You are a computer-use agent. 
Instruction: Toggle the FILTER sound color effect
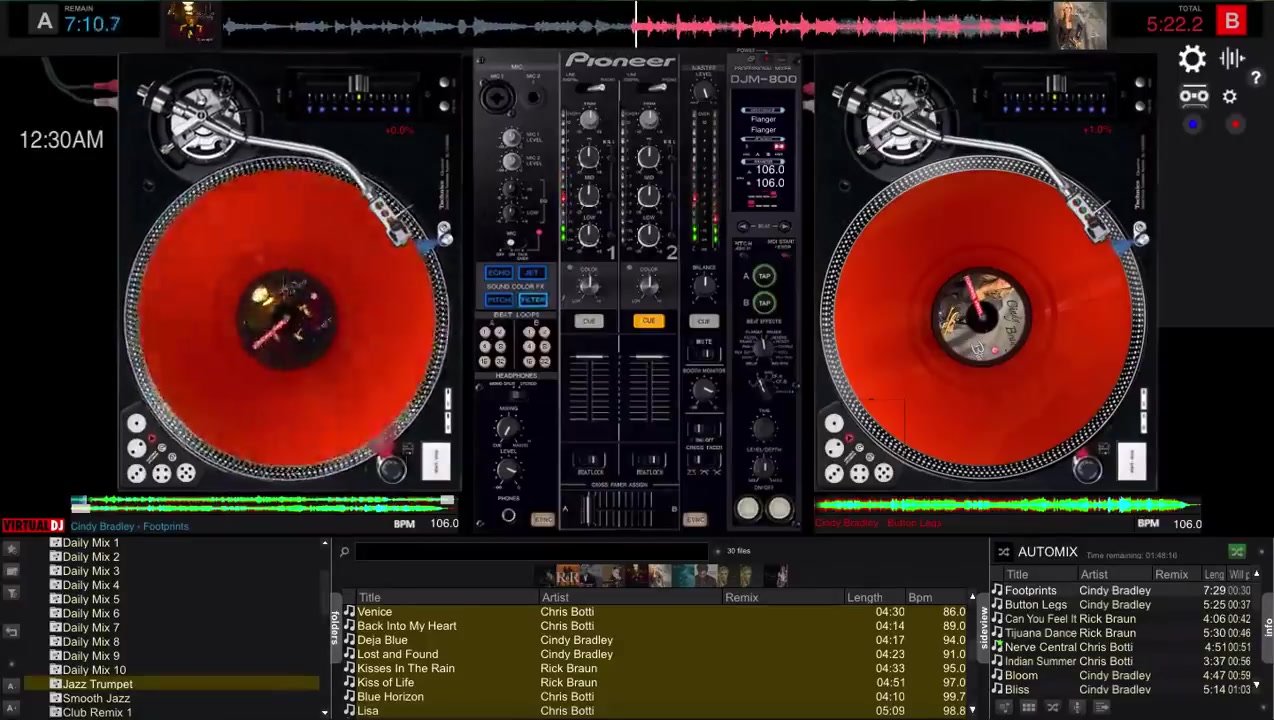pos(532,299)
